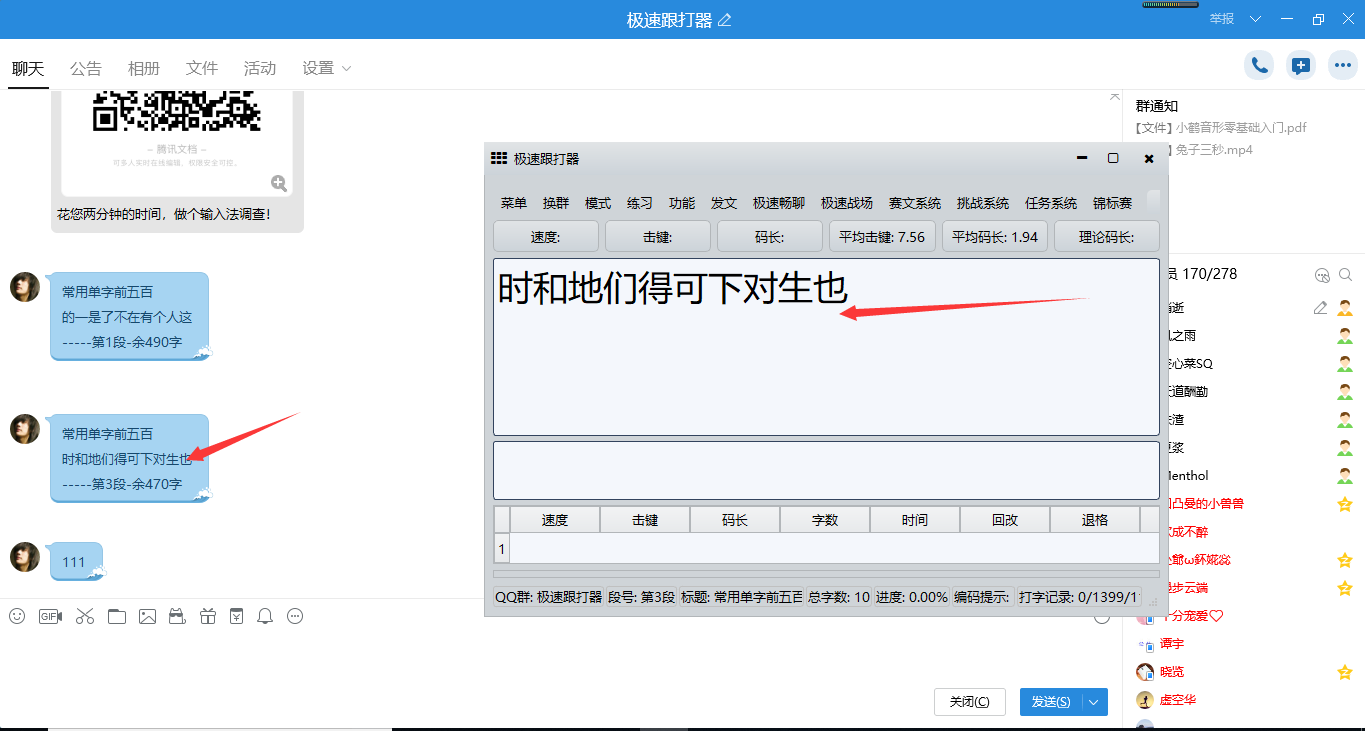Open the 功能 menu
Viewport: 1365px width, 731px height.
click(x=682, y=203)
